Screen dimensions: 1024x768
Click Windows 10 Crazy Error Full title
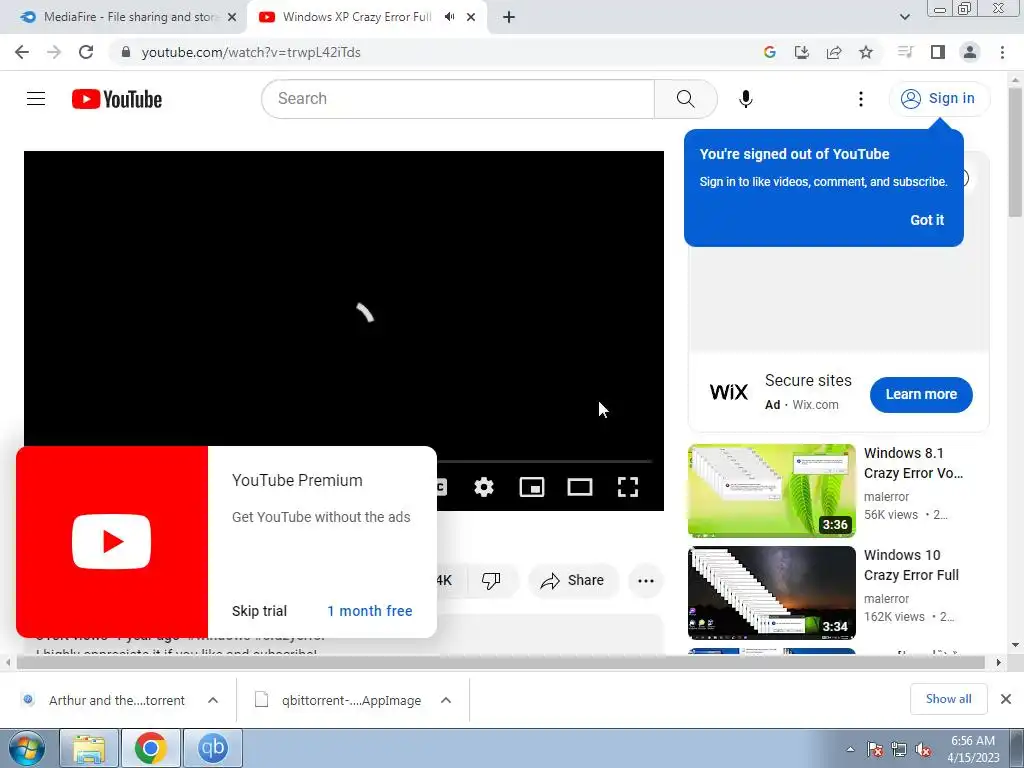(x=911, y=565)
